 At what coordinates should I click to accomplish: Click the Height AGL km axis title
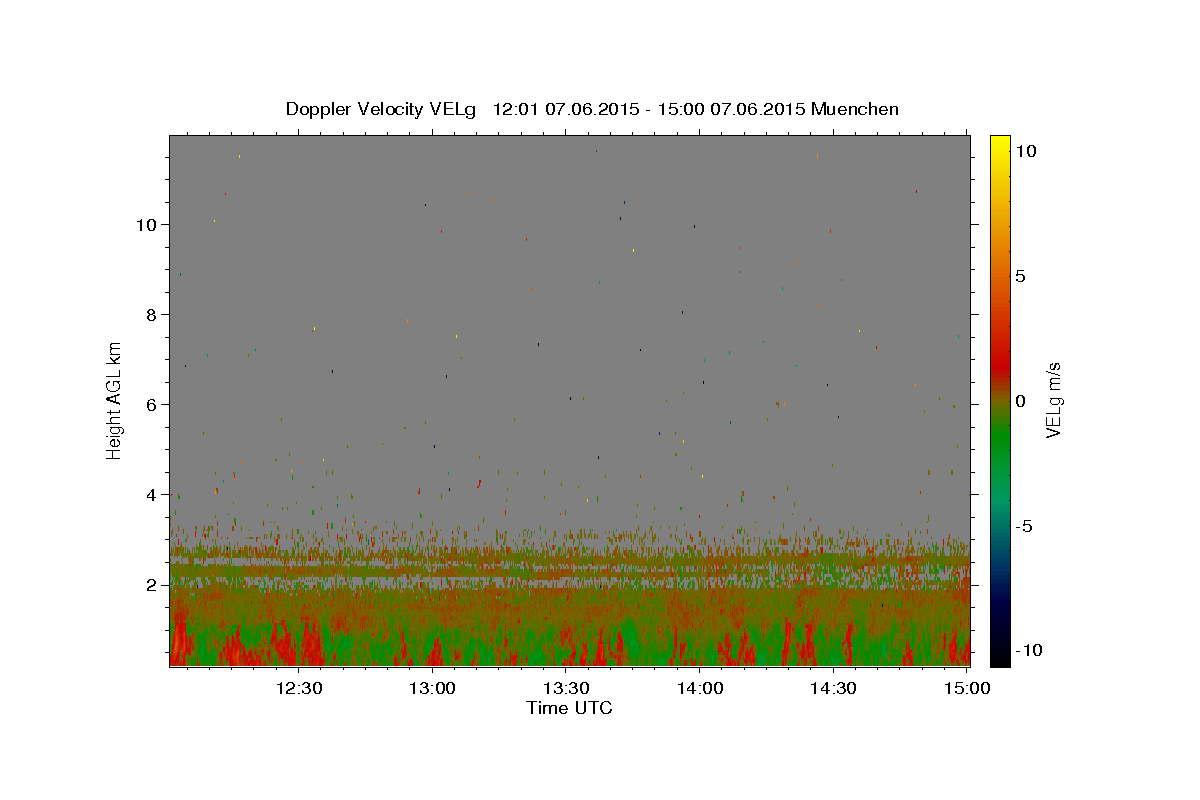click(115, 400)
